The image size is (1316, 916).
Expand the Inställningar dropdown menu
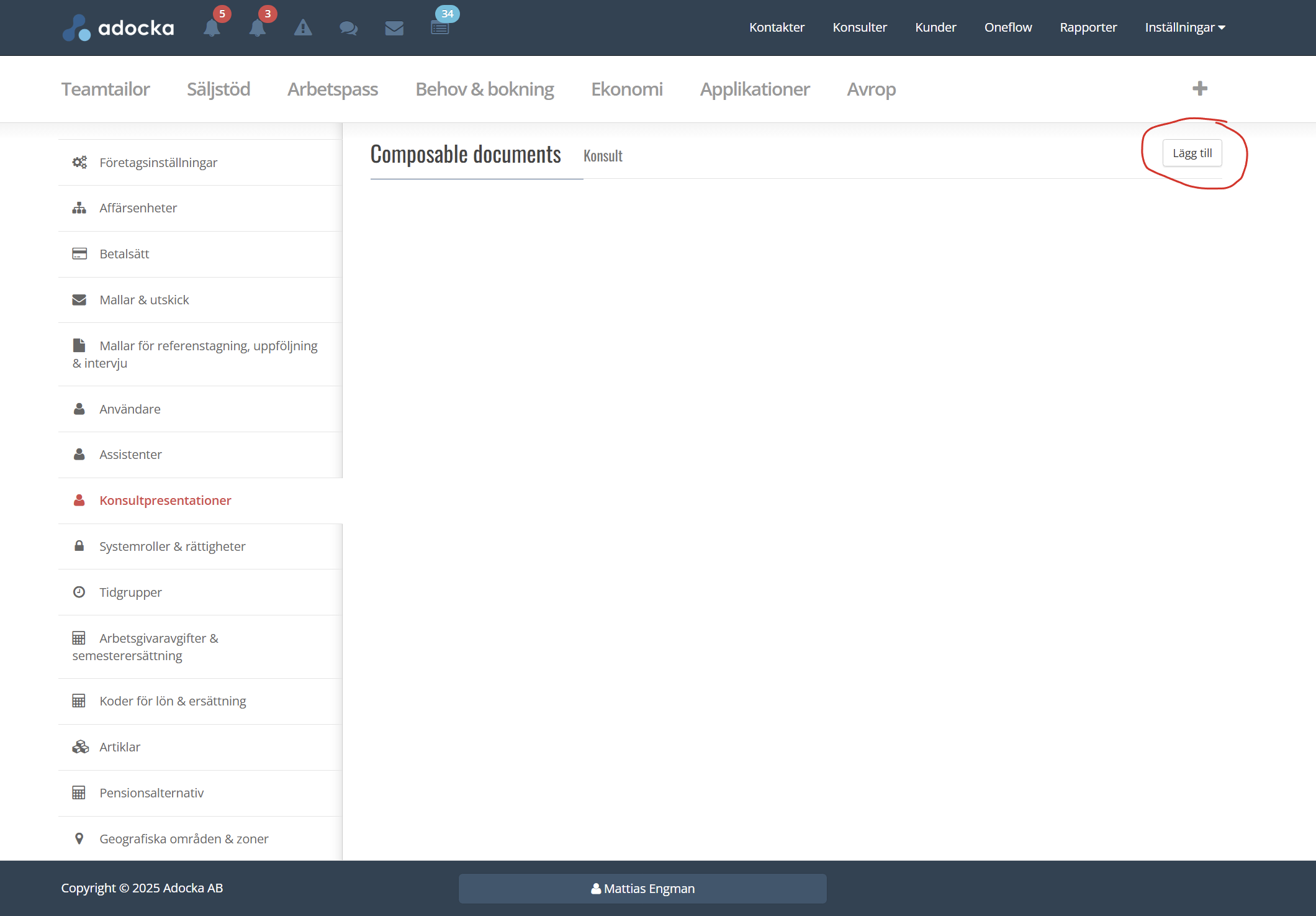(1184, 27)
